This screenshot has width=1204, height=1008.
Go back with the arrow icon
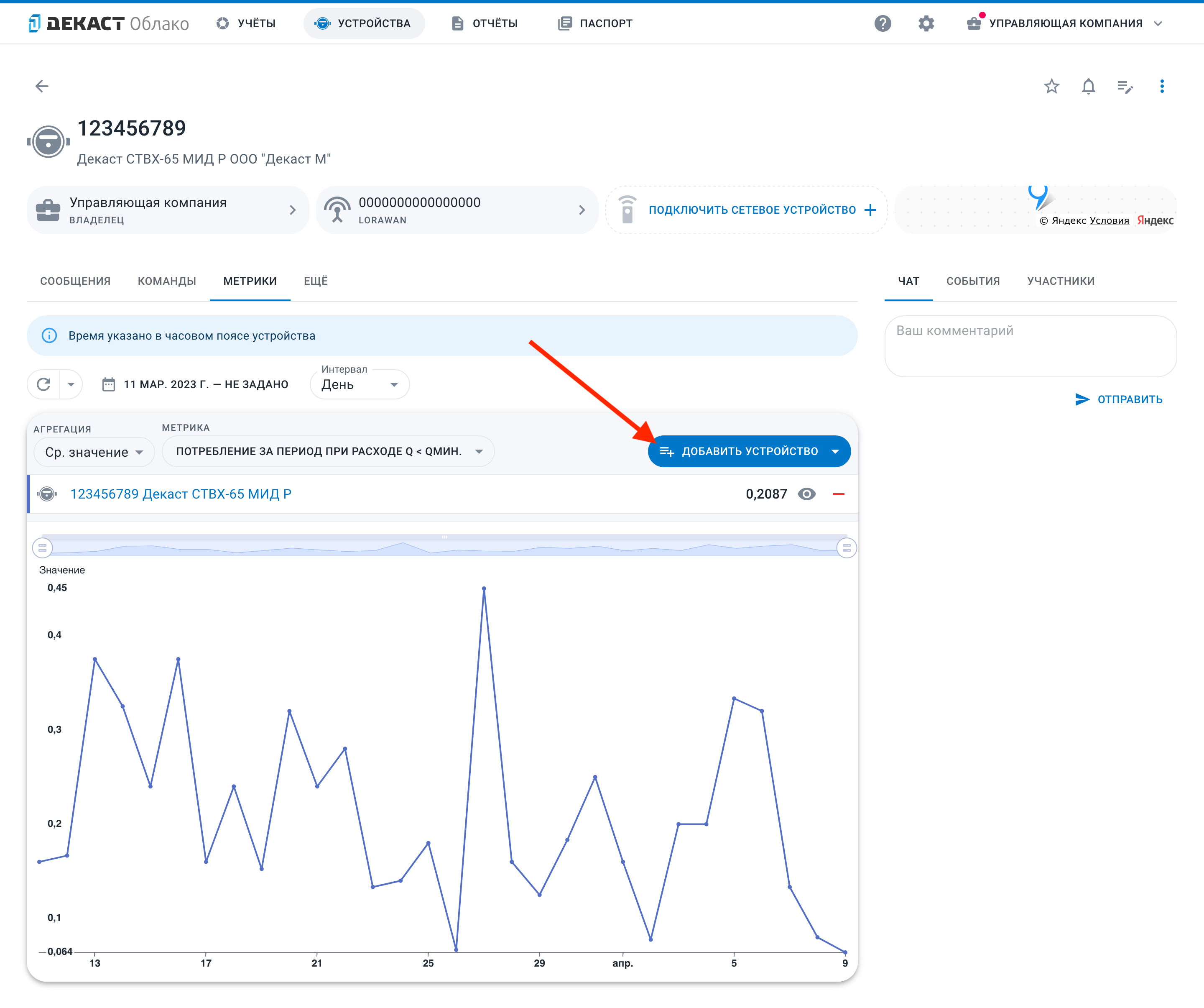(42, 86)
